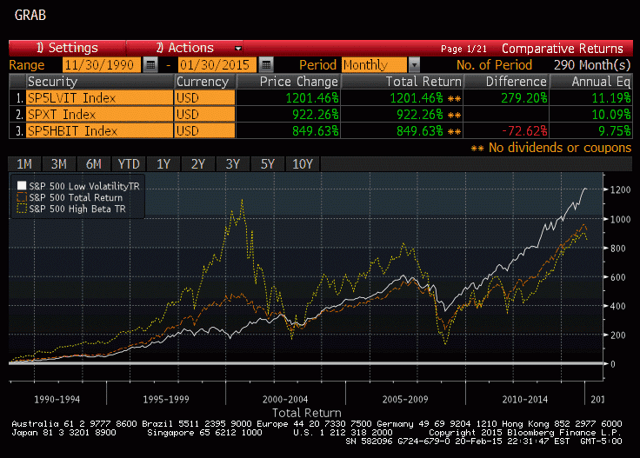Open the Actions menu
Screen dimensions: 640x458
point(185,48)
